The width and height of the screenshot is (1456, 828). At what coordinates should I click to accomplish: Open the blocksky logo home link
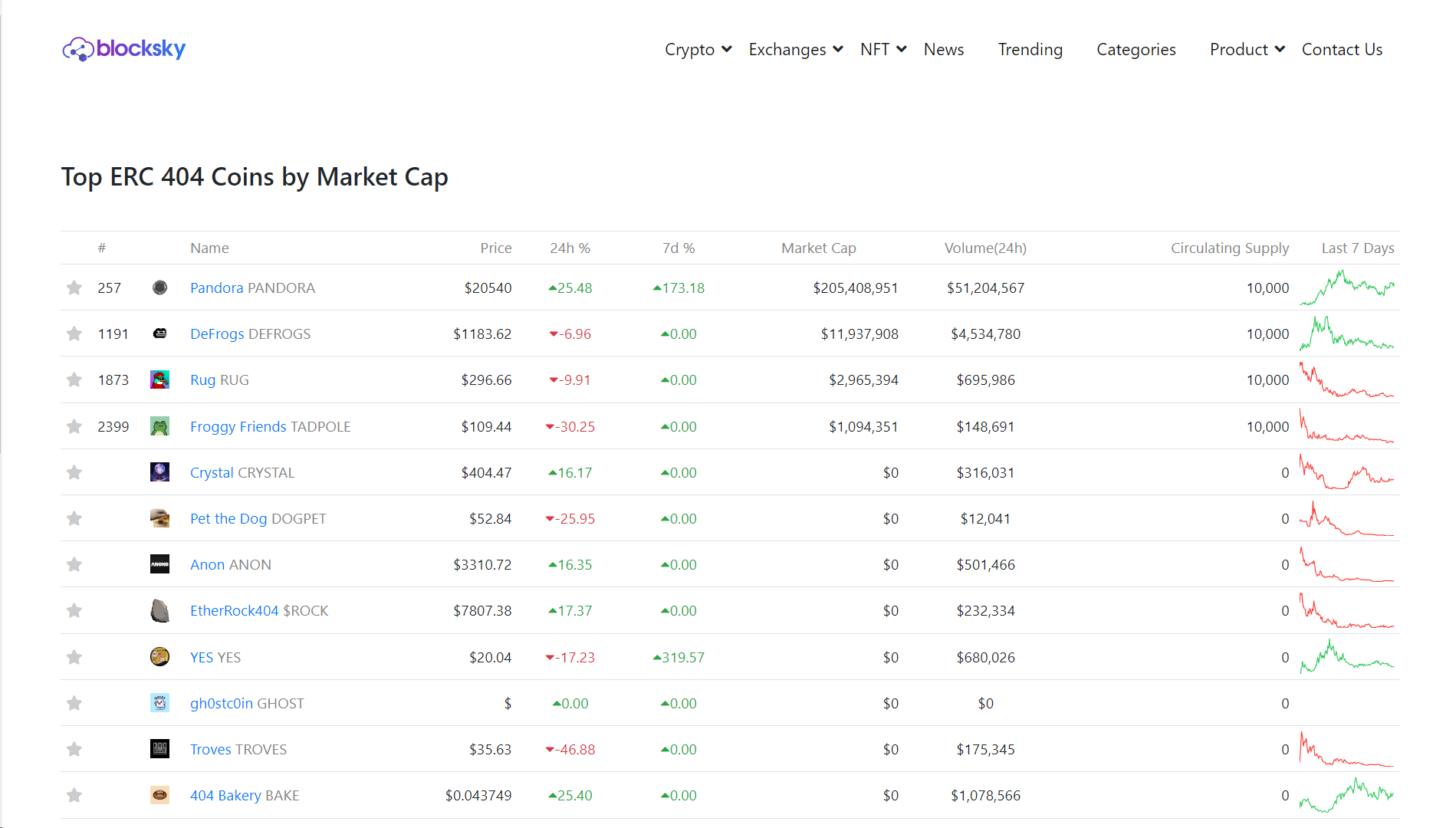coord(124,49)
